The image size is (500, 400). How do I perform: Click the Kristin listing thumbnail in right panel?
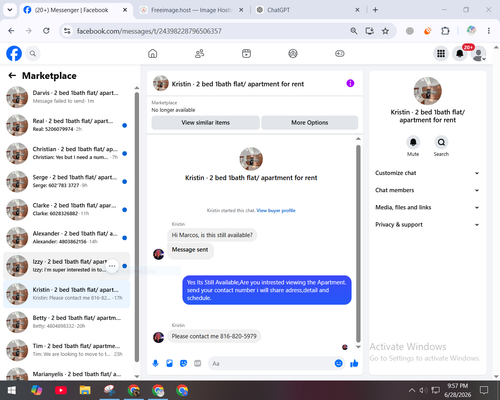pos(428,91)
